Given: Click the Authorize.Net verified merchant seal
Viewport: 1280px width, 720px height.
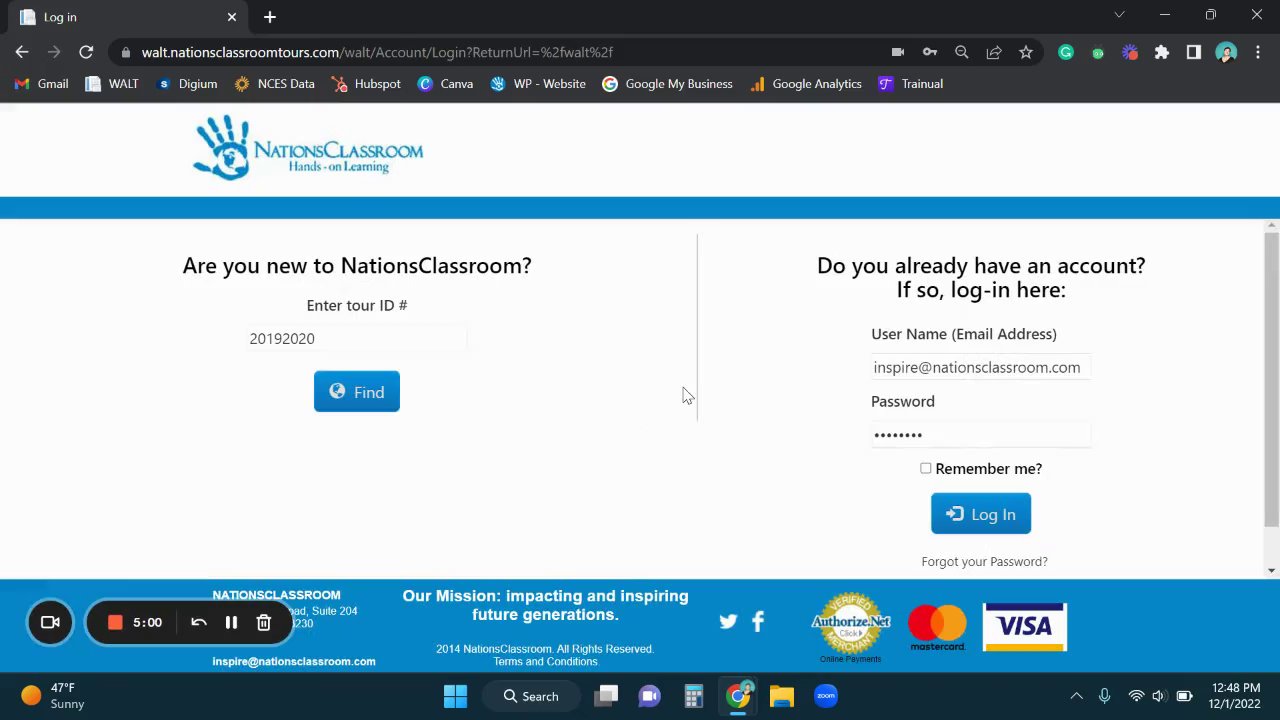Looking at the screenshot, I should (x=851, y=627).
